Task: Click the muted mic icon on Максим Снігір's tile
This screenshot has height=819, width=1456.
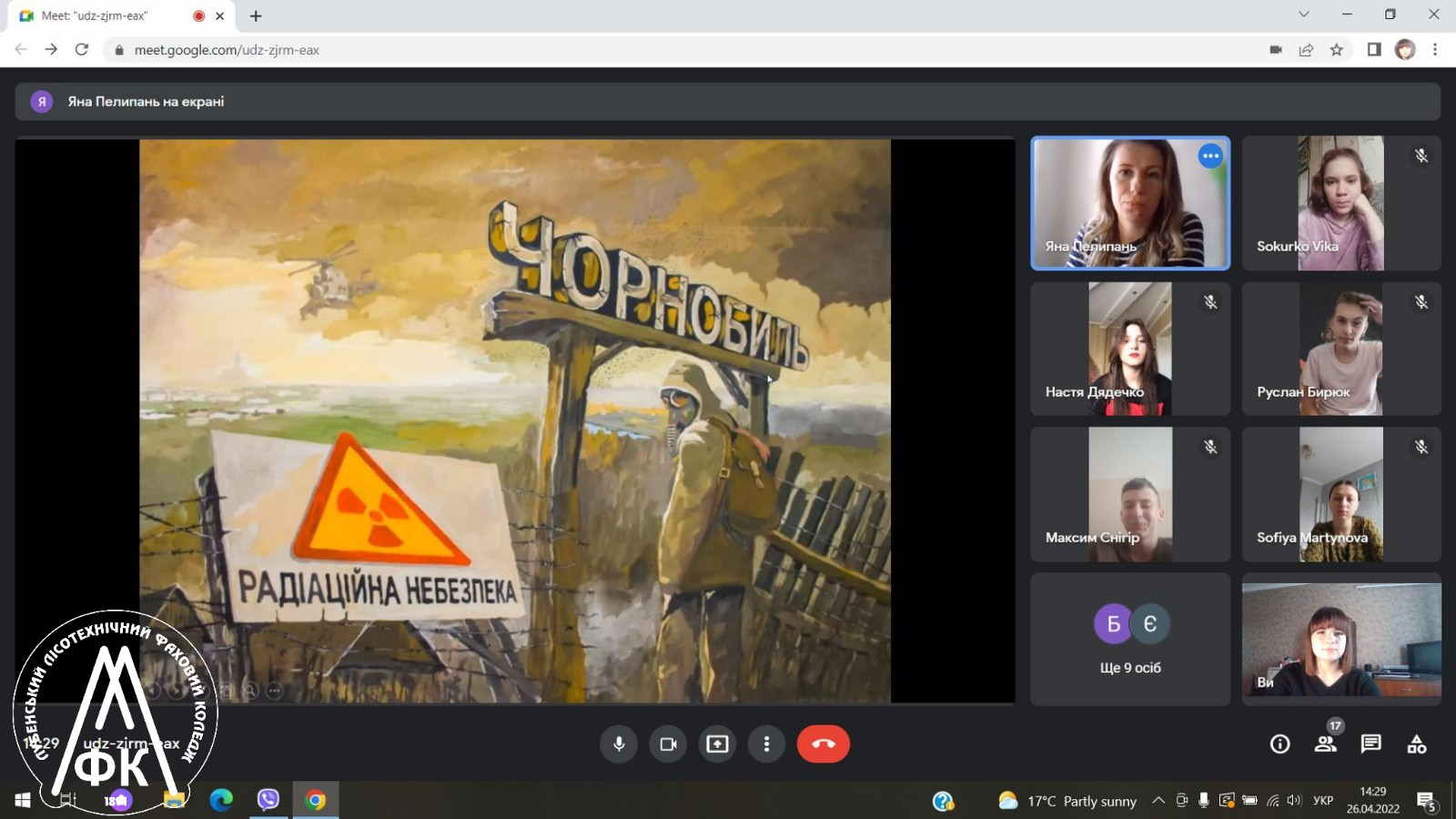Action: 1210,447
